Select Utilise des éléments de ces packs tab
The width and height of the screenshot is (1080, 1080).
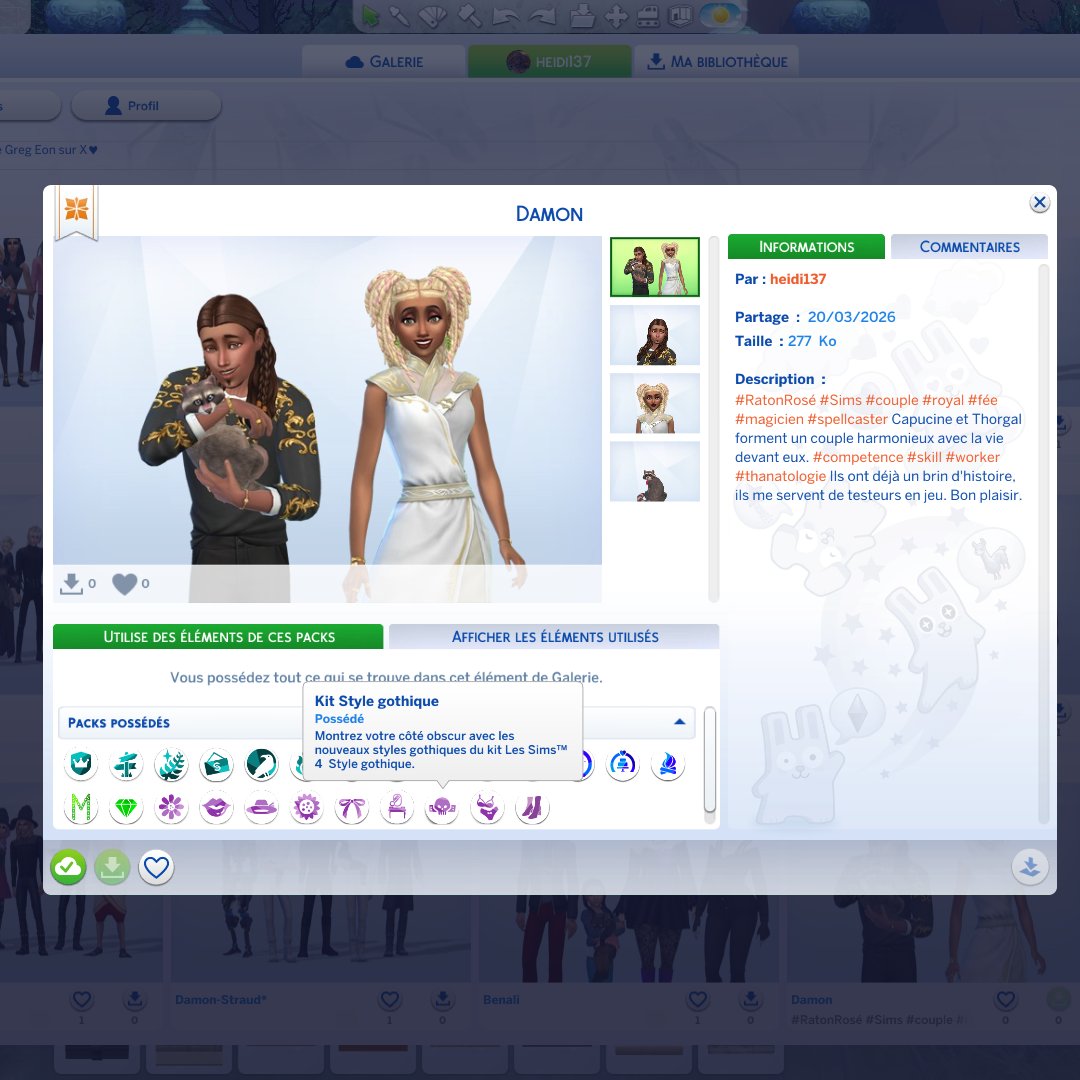click(218, 636)
